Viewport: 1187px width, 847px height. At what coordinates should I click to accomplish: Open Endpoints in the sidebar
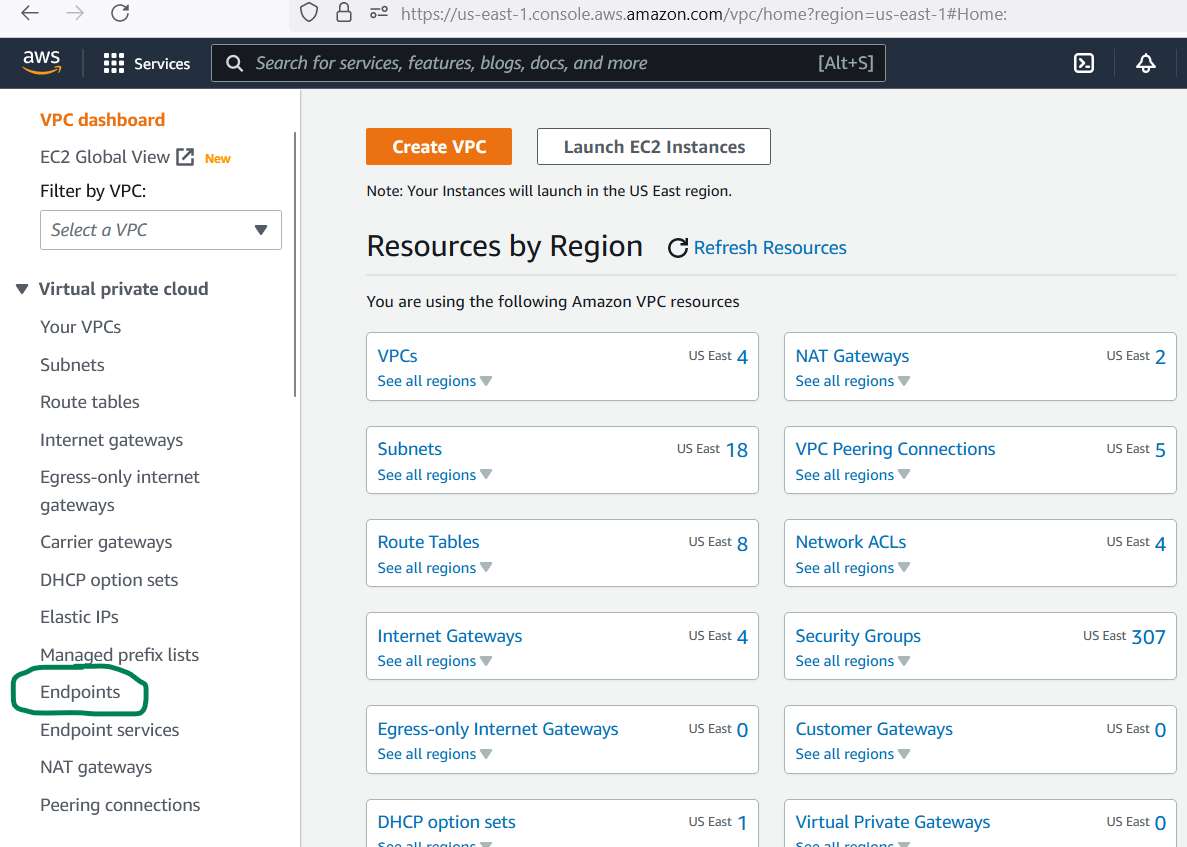click(x=79, y=692)
